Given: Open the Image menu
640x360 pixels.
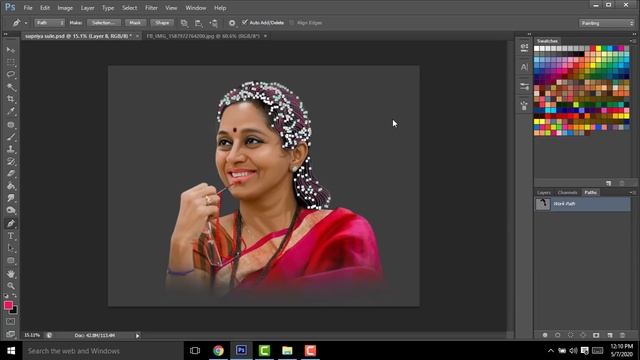Looking at the screenshot, I should (65, 8).
